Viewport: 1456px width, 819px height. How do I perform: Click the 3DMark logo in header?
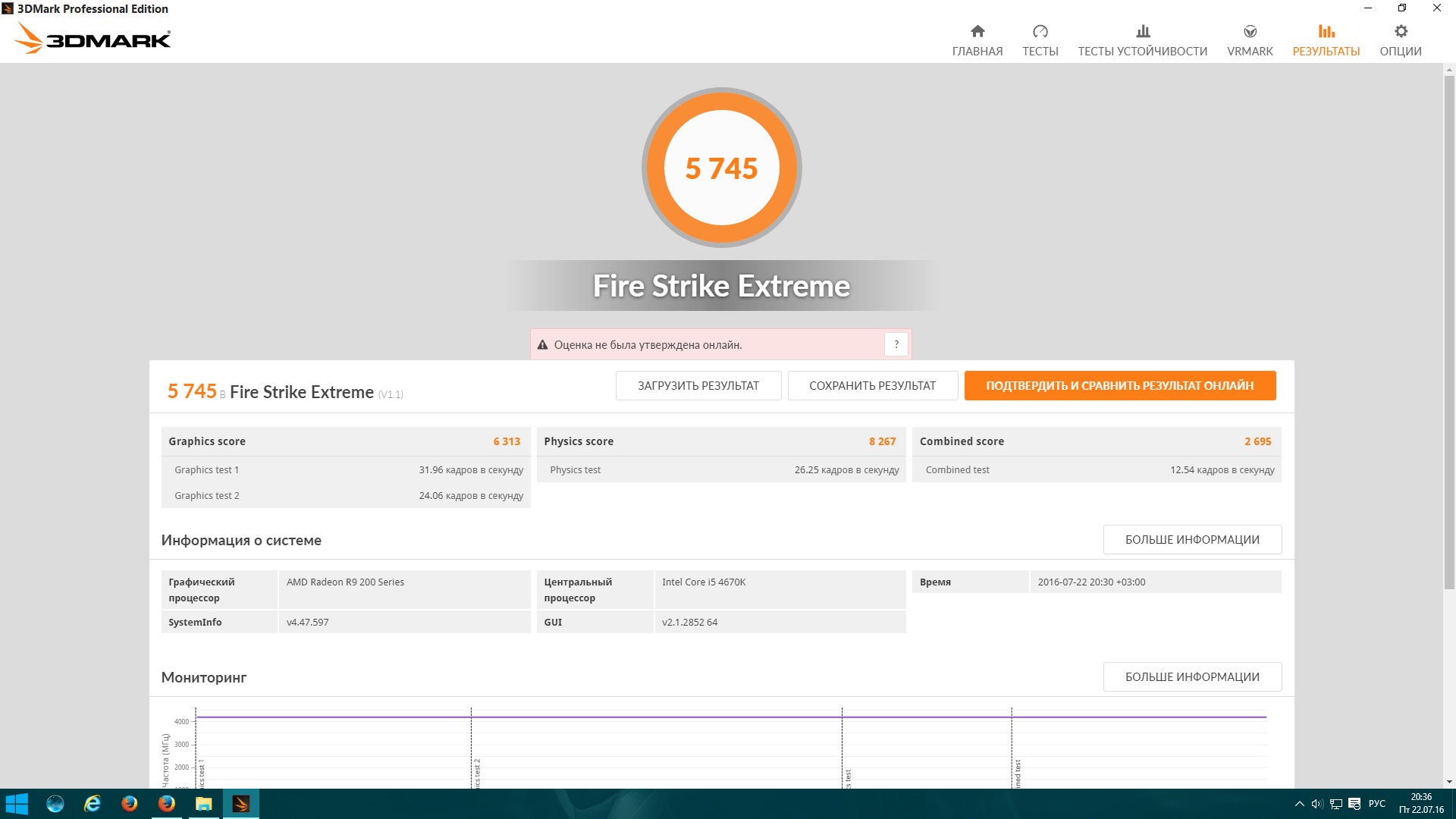[x=93, y=38]
